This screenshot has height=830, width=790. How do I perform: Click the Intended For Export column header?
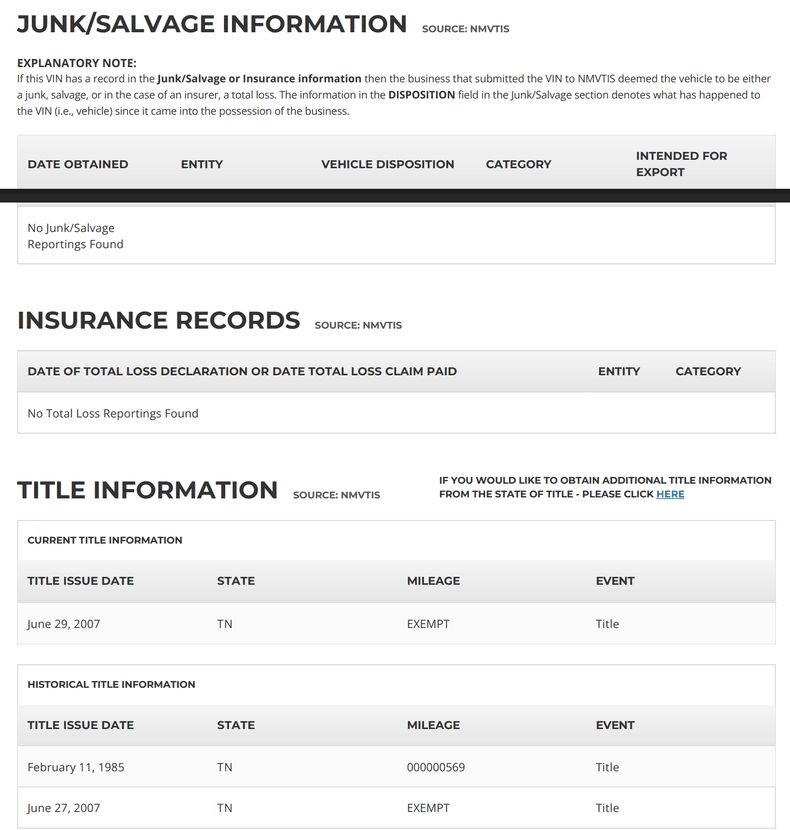click(x=681, y=164)
